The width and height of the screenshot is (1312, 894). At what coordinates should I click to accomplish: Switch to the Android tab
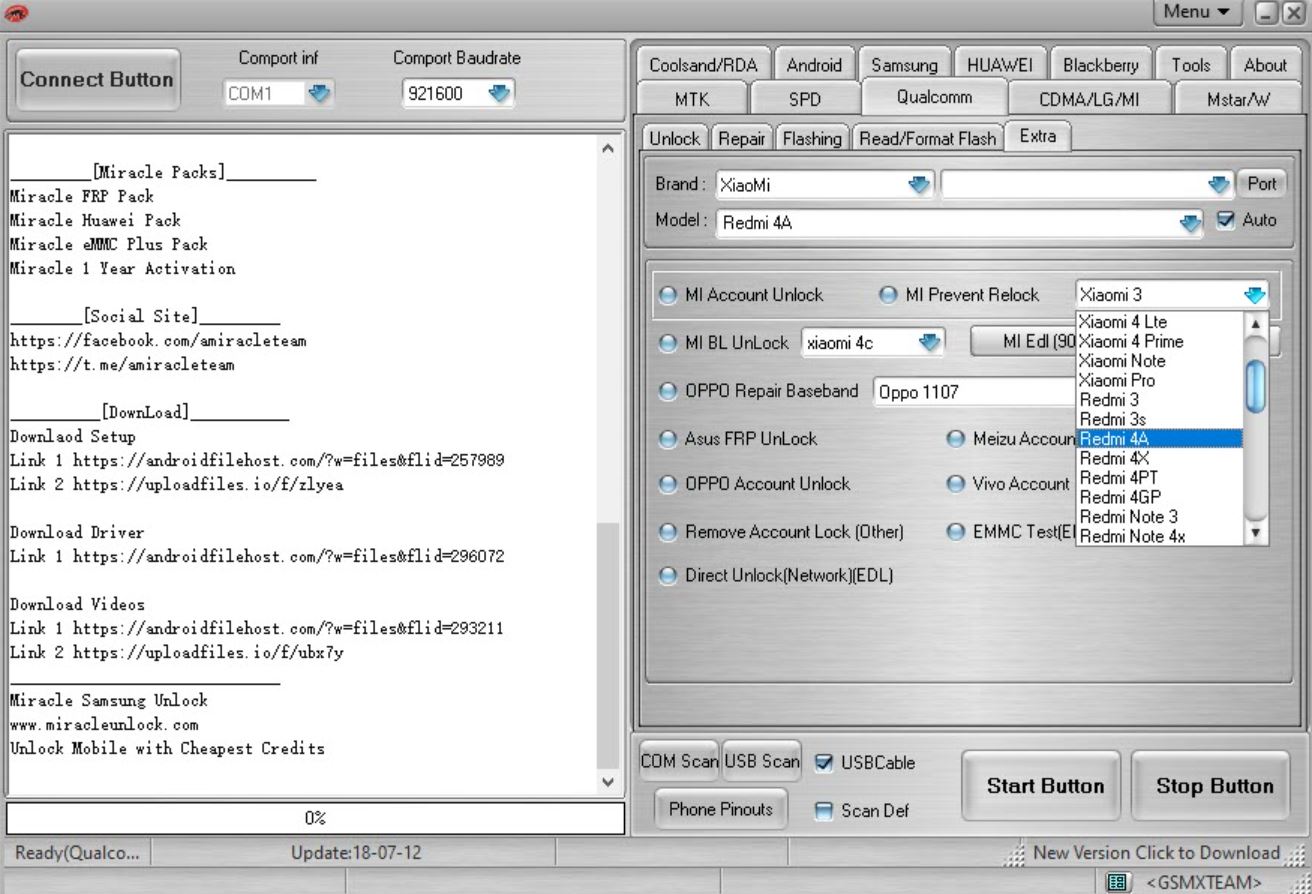(814, 65)
